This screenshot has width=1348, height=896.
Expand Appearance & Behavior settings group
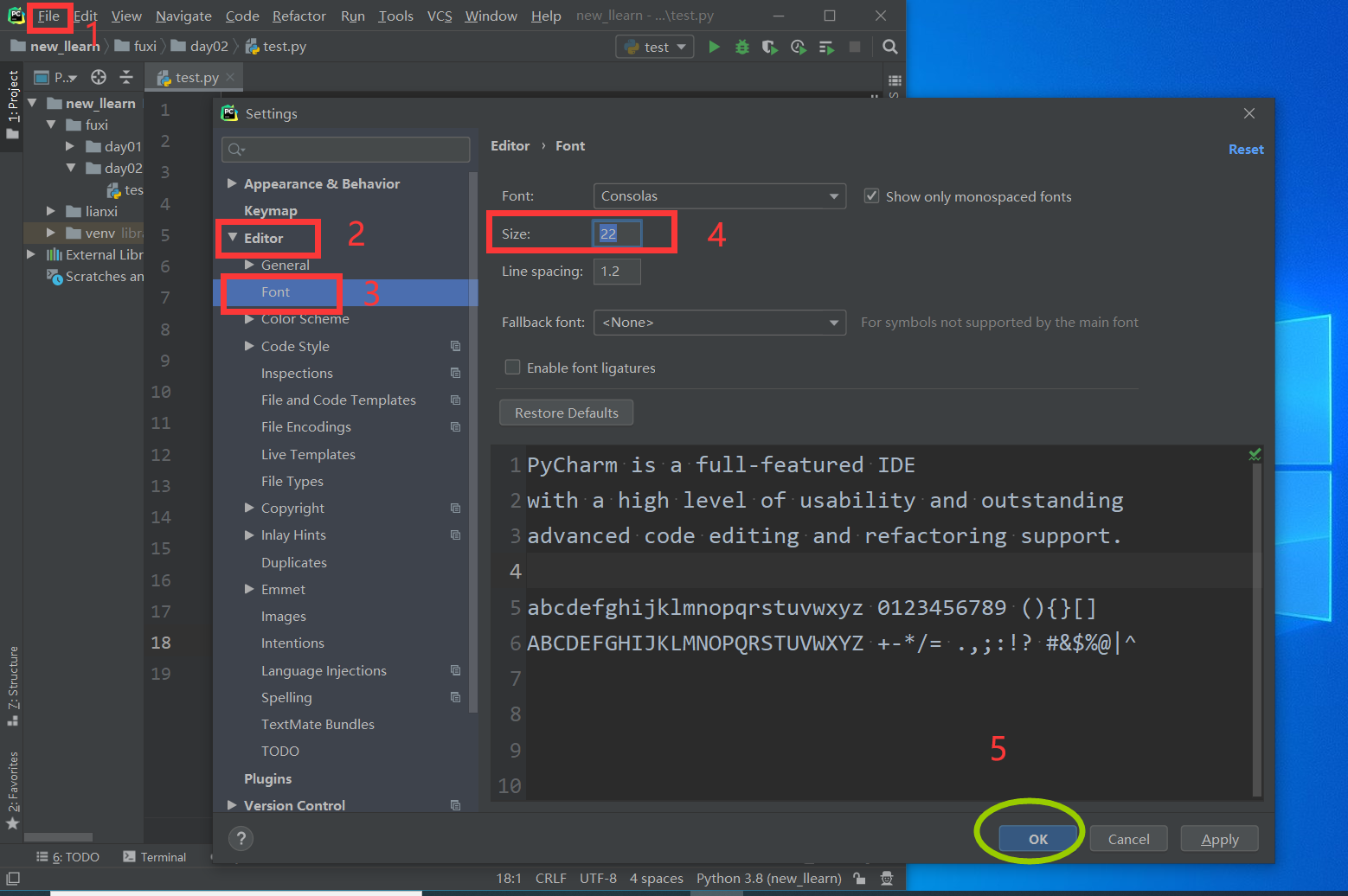pyautogui.click(x=232, y=183)
